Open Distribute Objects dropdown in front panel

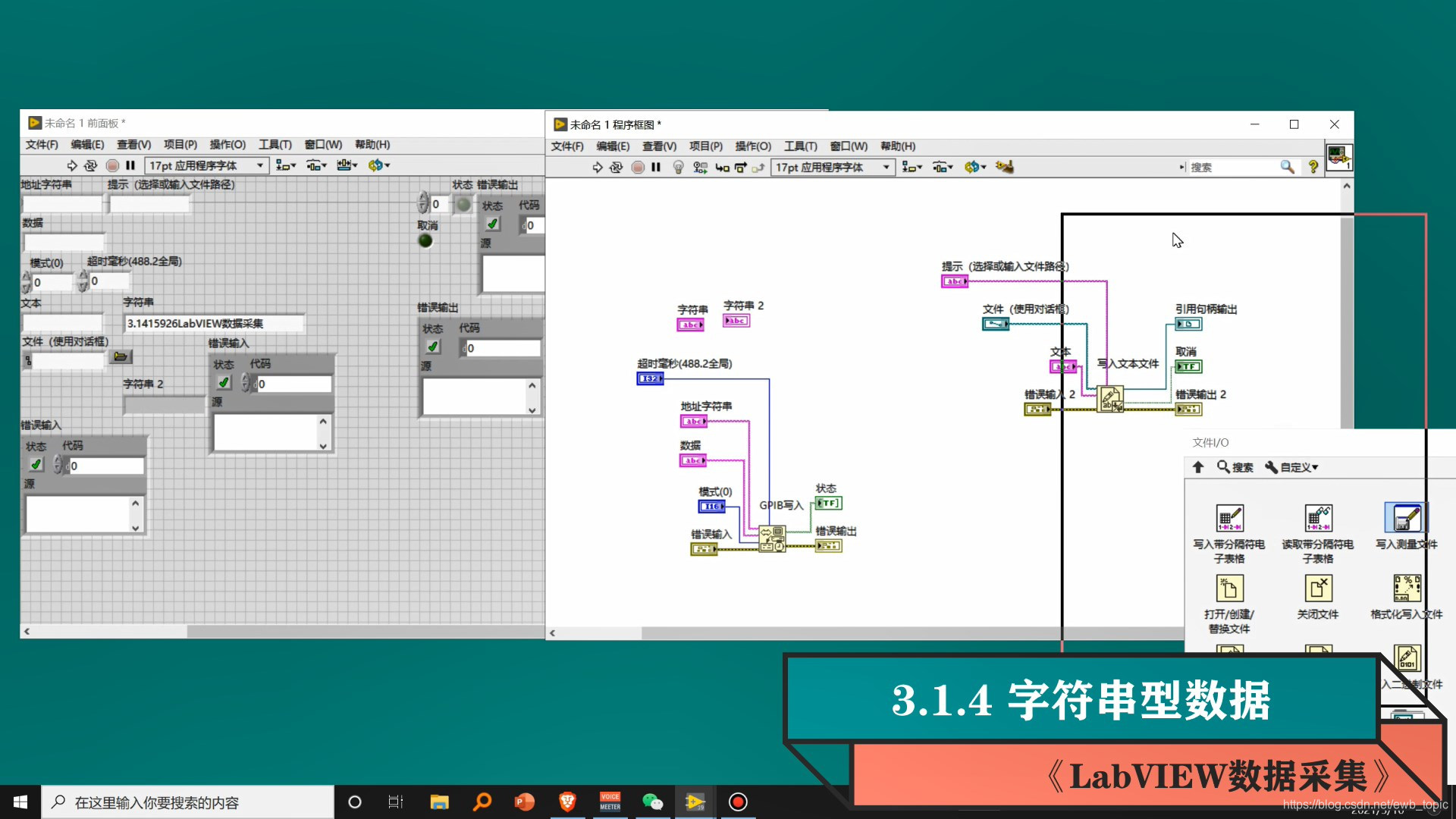coord(316,165)
